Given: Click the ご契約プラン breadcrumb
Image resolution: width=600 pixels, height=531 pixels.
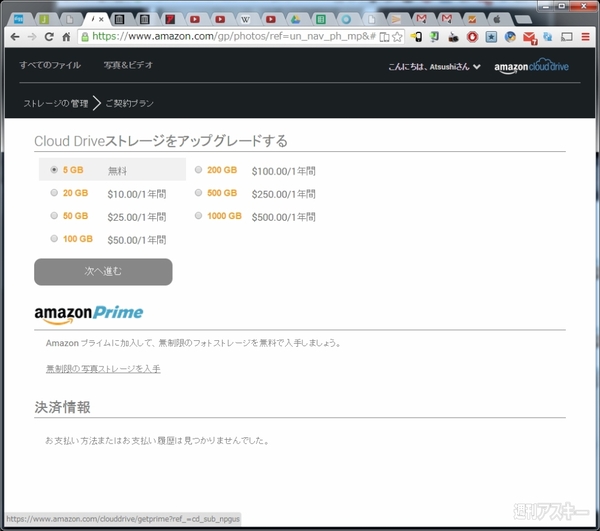Looking at the screenshot, I should tap(130, 103).
